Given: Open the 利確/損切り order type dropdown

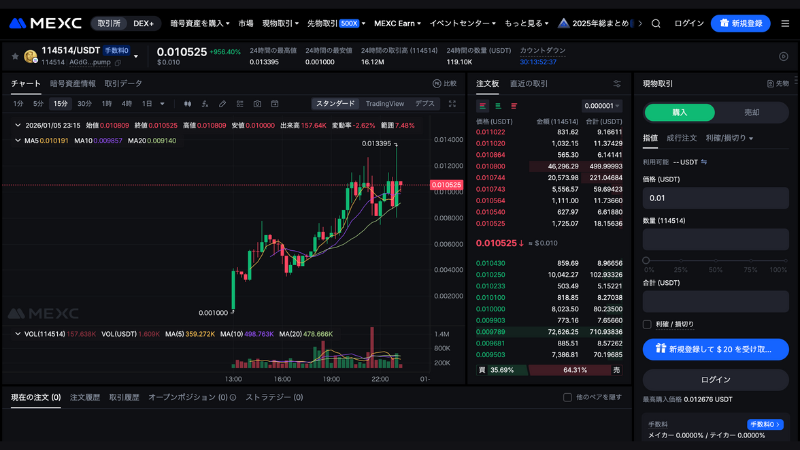Looking at the screenshot, I should coord(730,138).
